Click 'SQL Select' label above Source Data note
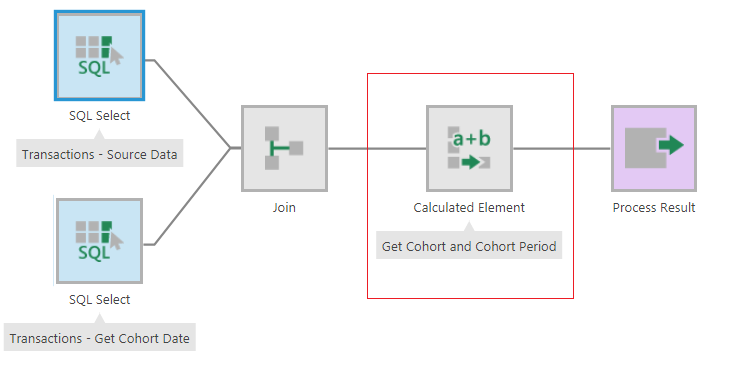The image size is (737, 380). [x=99, y=116]
